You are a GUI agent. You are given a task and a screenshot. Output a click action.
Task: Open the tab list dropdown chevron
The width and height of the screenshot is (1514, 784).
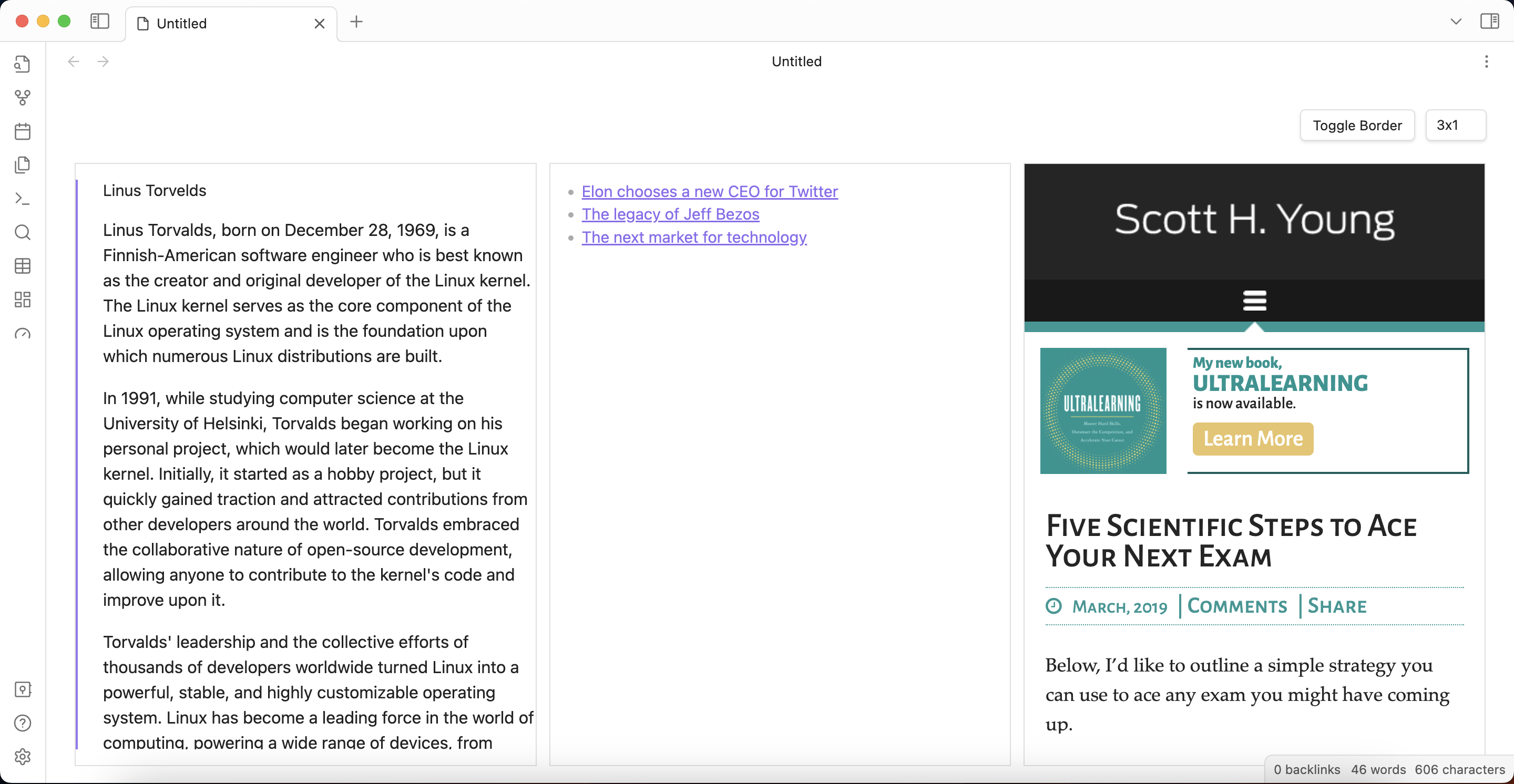1455,21
